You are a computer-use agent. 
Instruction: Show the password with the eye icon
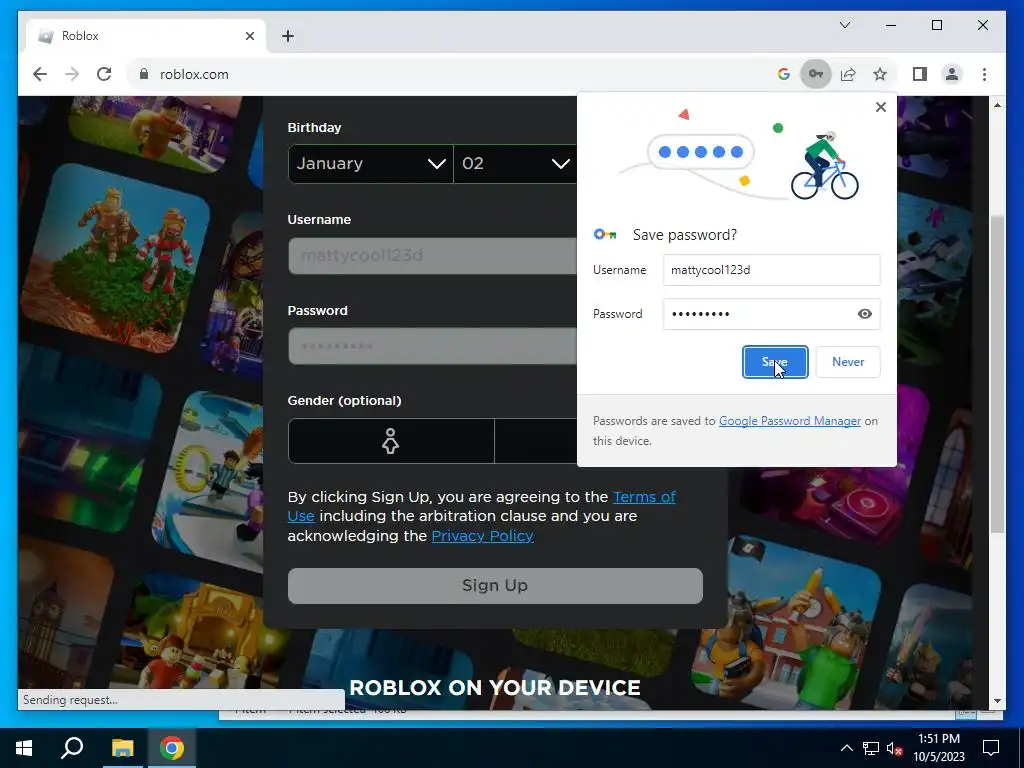[864, 314]
